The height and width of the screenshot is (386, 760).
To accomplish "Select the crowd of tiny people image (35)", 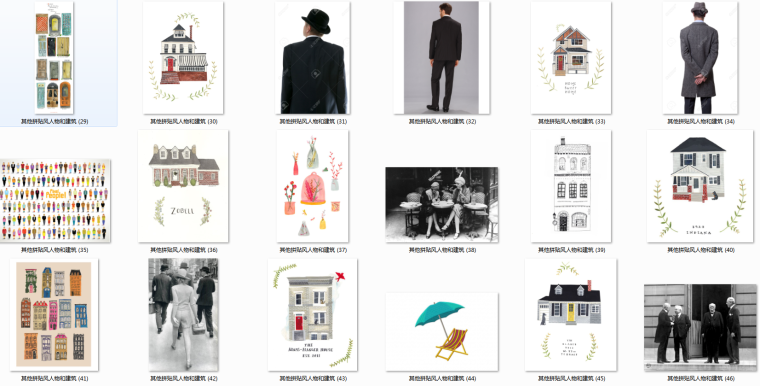I will coord(55,200).
